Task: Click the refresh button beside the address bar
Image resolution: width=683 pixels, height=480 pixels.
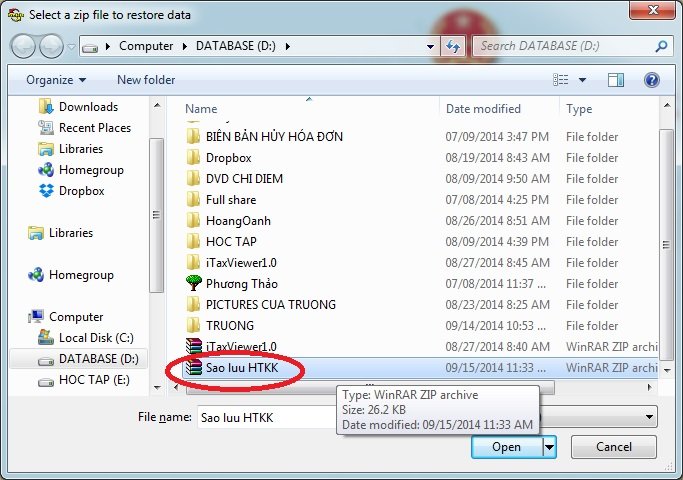Action: (x=454, y=46)
